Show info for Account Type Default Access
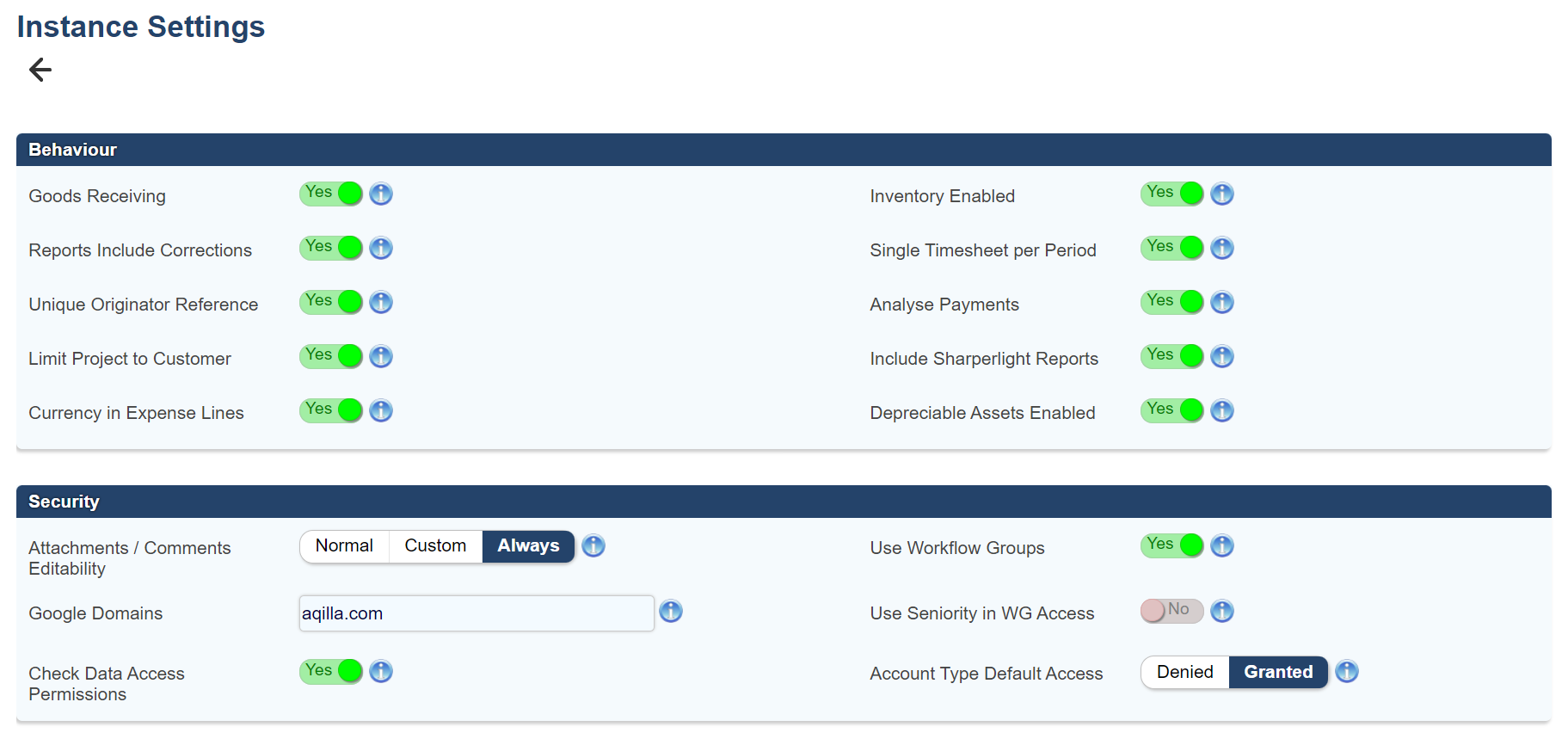1568x739 pixels. tap(1346, 672)
